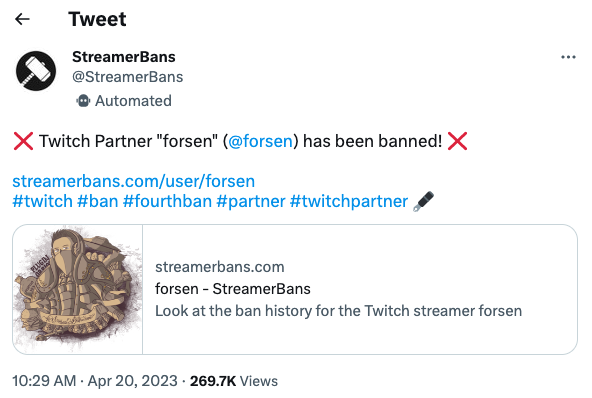592x398 pixels.
Task: Go back using the left arrow icon
Action: 22,19
